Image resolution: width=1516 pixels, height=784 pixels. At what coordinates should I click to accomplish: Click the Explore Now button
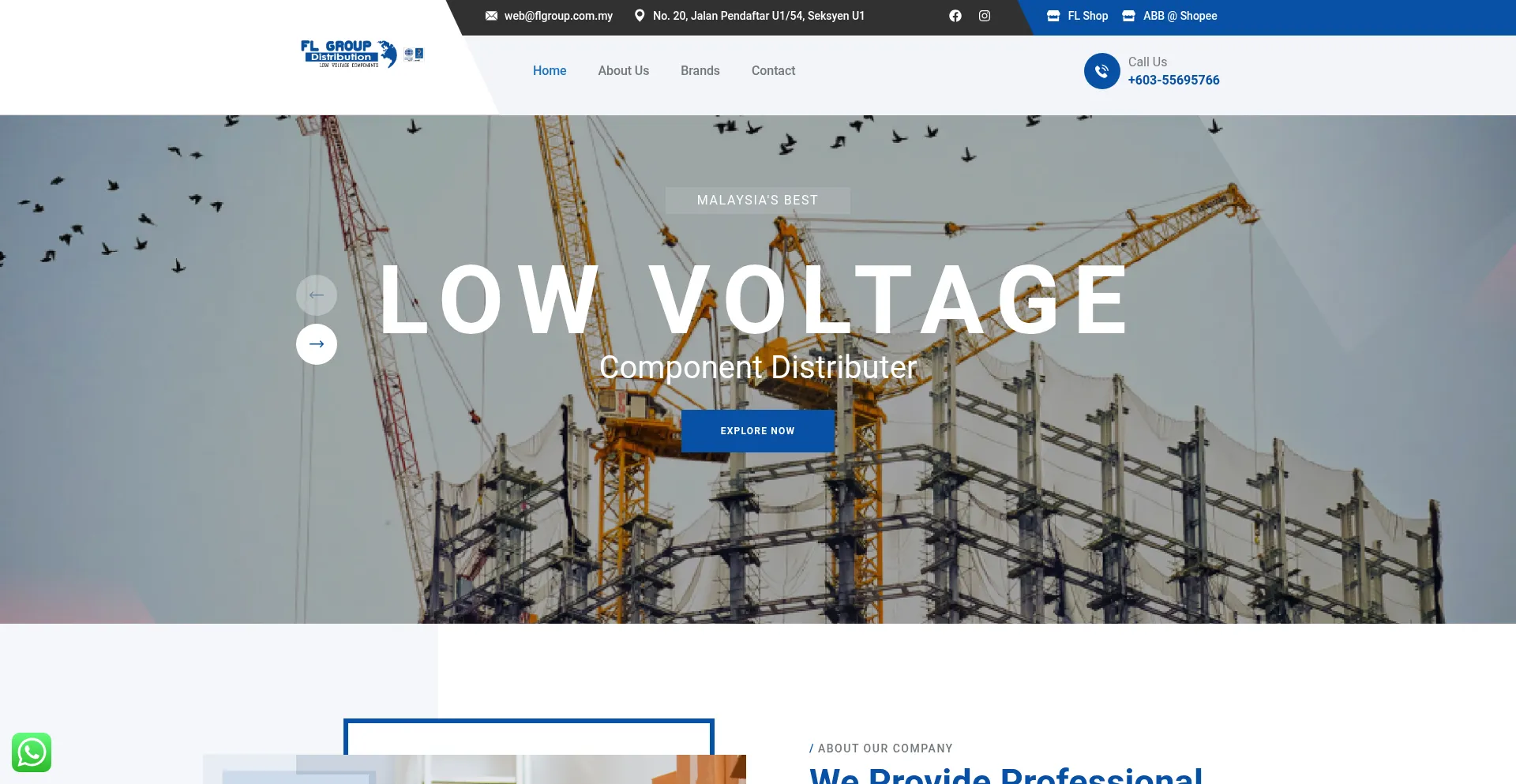click(758, 431)
